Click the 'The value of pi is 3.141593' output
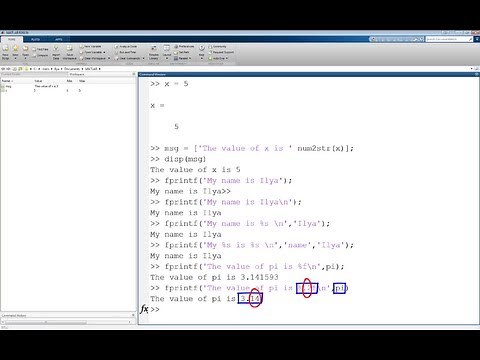This screenshot has height=360, width=480. pos(214,277)
